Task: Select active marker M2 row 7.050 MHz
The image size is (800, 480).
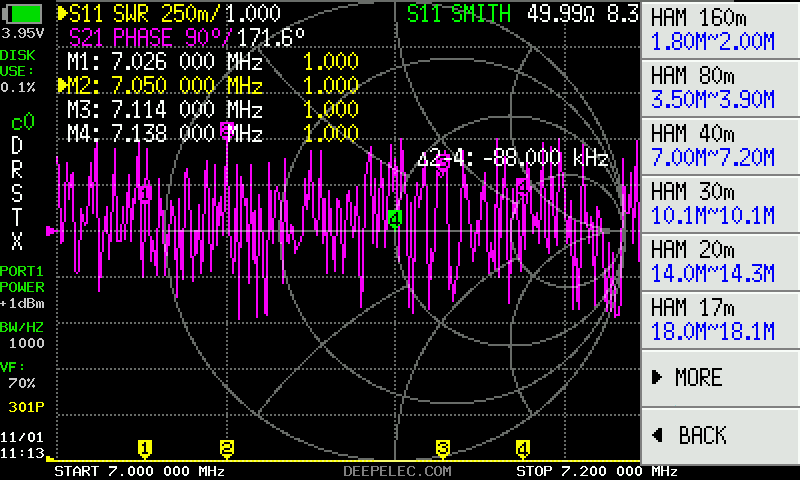Action: tap(213, 85)
